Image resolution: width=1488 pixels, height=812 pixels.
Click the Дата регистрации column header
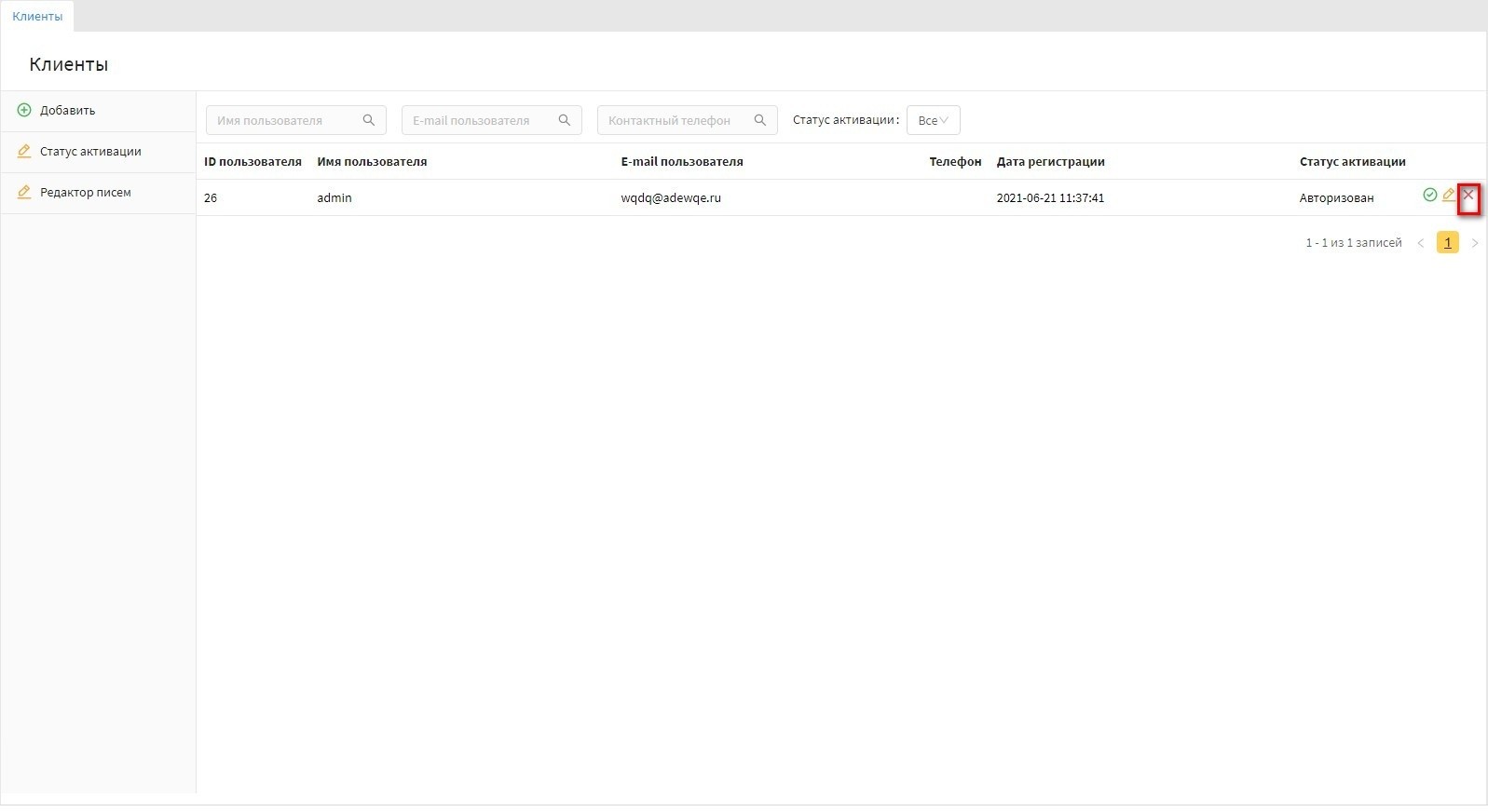[x=1050, y=162]
